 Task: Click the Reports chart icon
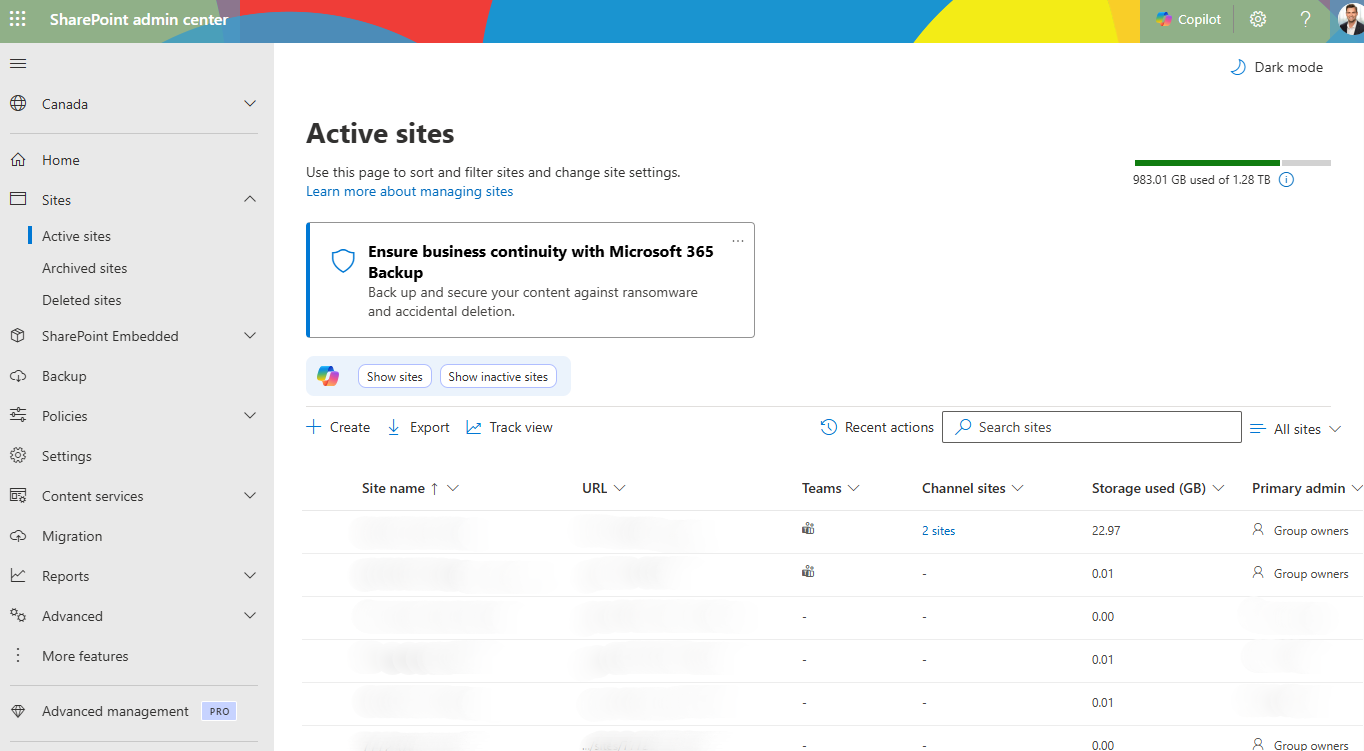coord(18,576)
